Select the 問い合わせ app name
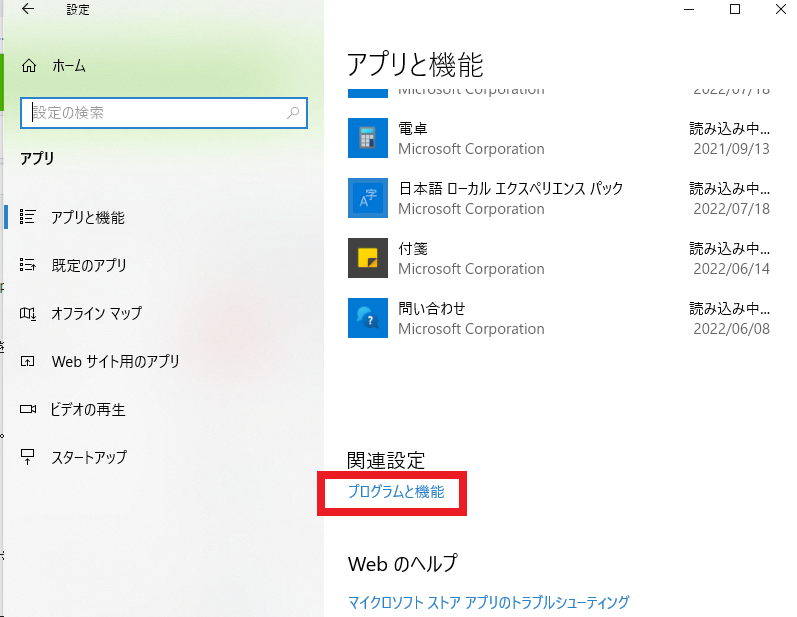This screenshot has height=617, width=797. point(432,308)
